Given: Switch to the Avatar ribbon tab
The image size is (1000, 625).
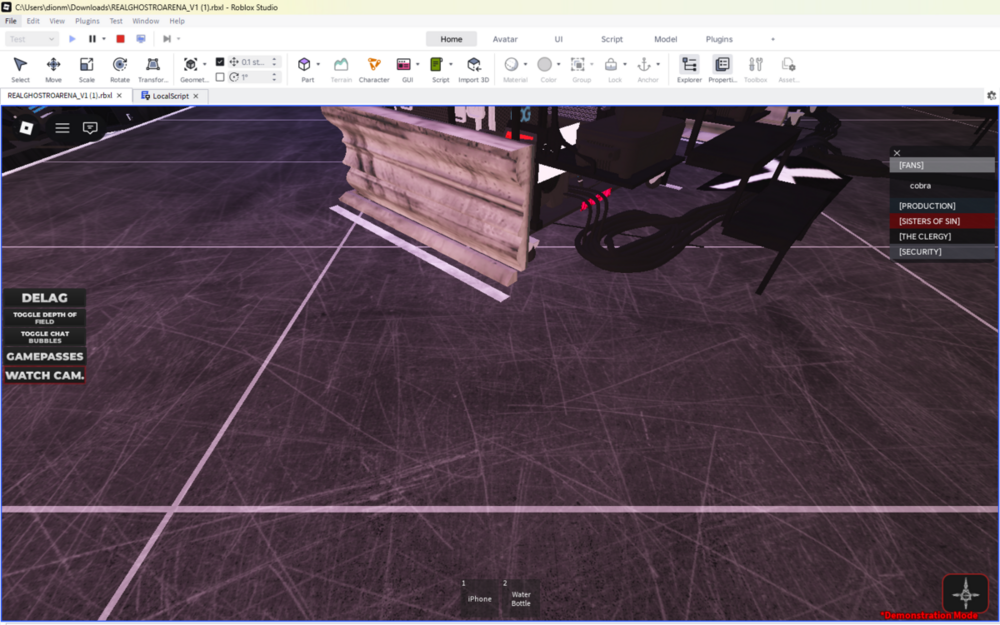Looking at the screenshot, I should 504,39.
